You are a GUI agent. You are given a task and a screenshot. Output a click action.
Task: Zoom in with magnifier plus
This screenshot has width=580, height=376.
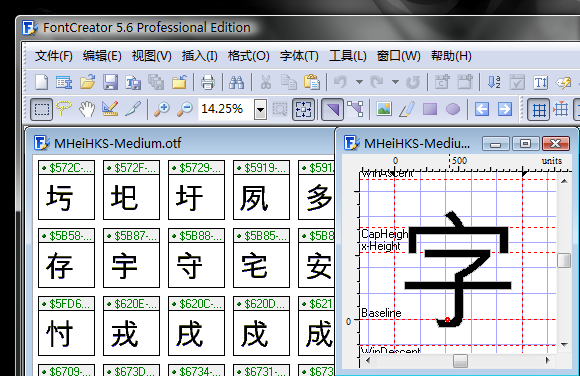[x=162, y=109]
